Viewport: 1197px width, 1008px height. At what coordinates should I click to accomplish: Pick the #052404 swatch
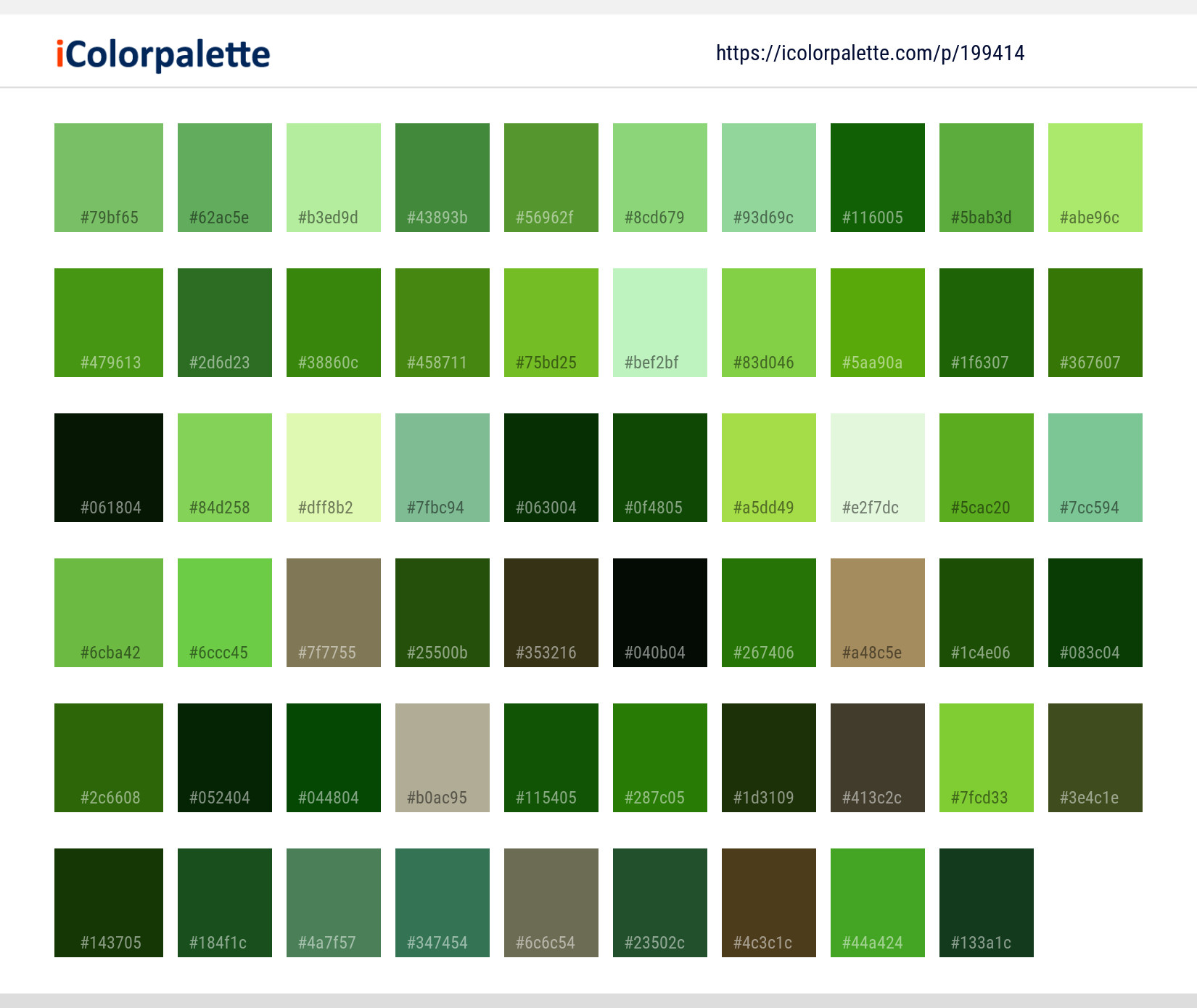tap(225, 758)
